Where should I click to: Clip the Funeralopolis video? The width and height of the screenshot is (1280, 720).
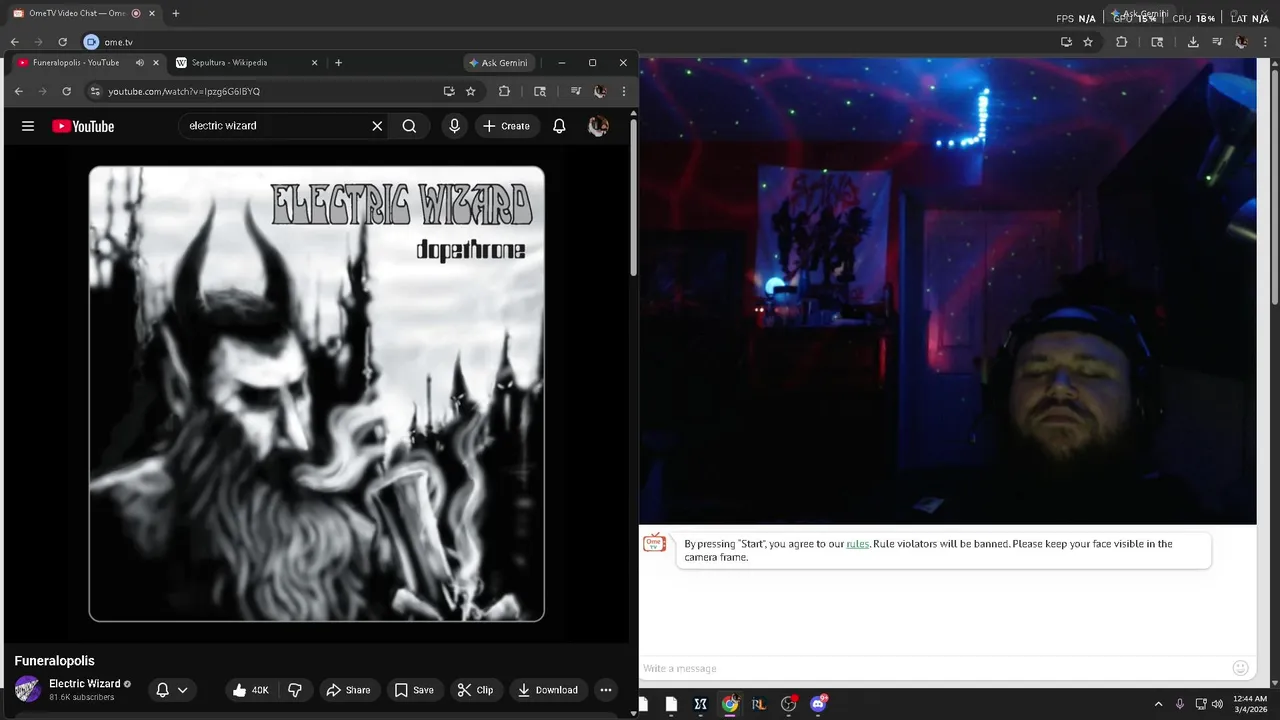click(x=475, y=690)
